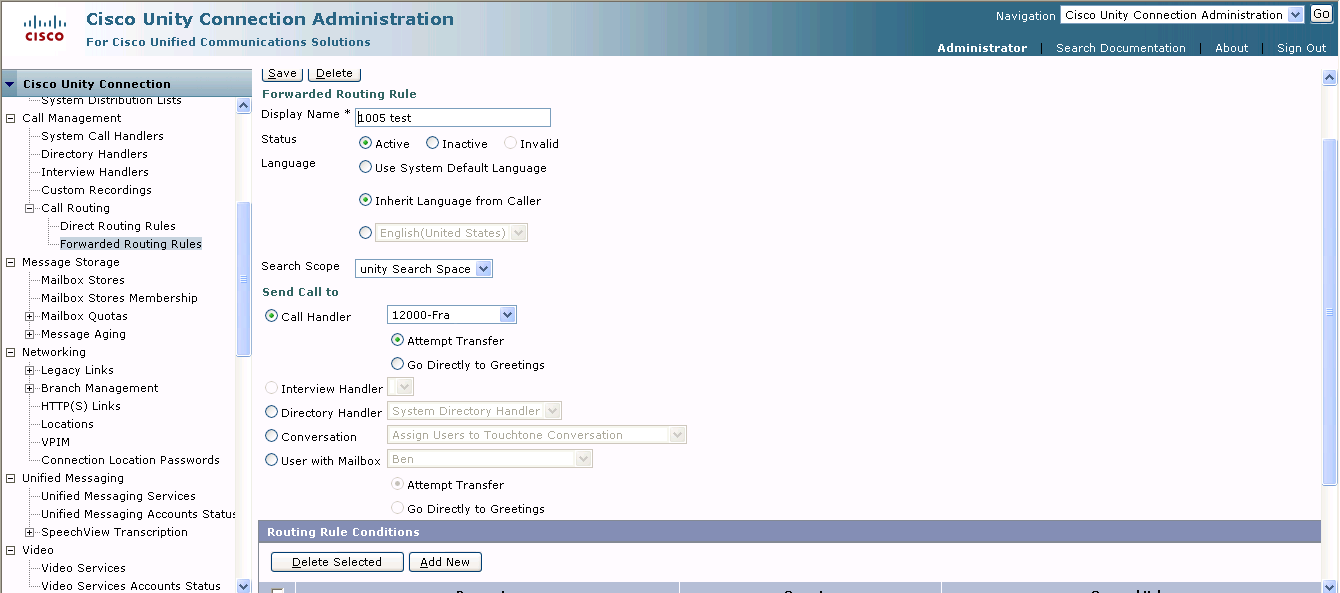Click the Go navigation button

coord(1321,15)
